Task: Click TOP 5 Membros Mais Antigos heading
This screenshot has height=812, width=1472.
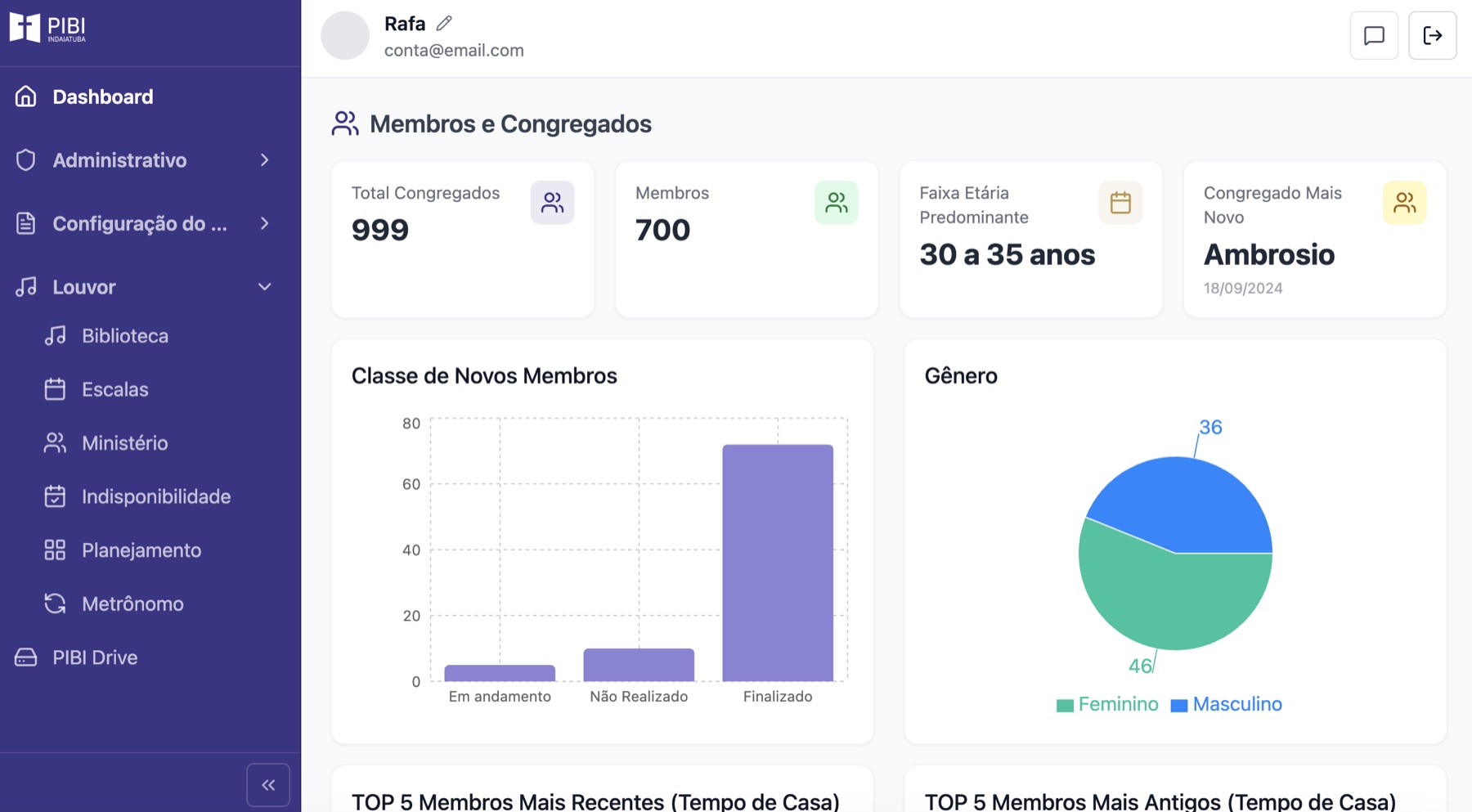Action: coord(1160,801)
